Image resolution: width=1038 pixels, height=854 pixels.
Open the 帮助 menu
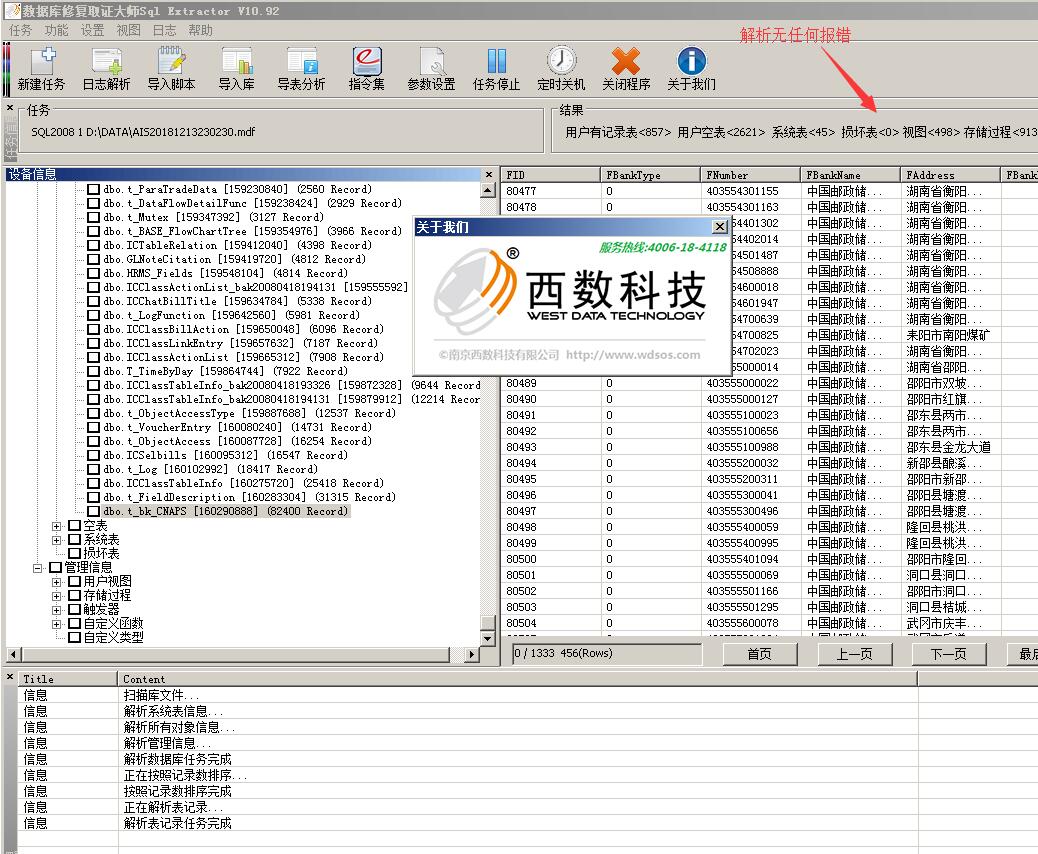tap(201, 30)
